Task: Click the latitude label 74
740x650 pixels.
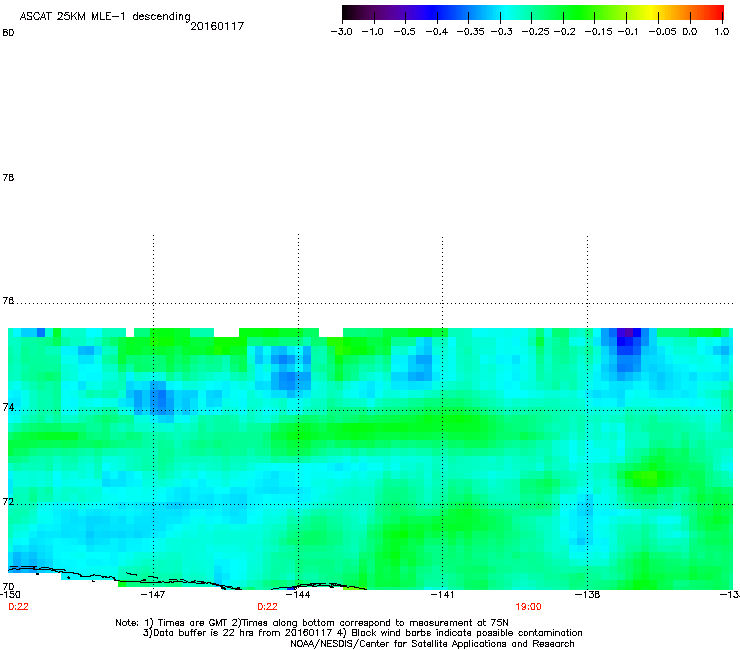Action: (8, 407)
